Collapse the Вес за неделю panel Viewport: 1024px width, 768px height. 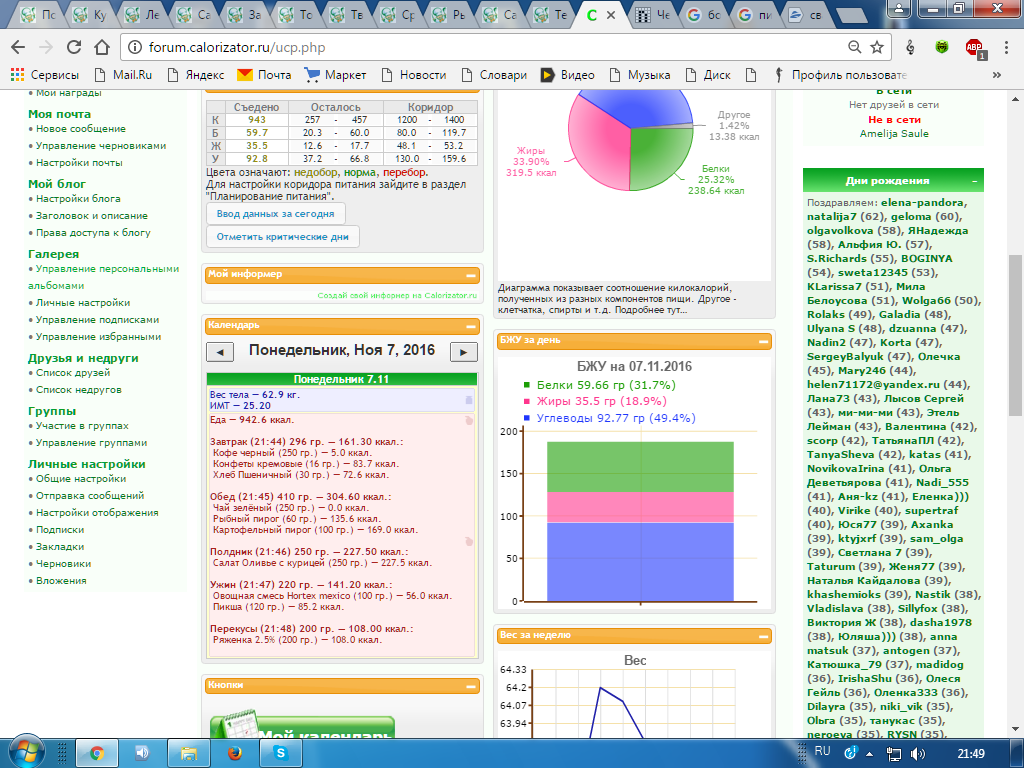pos(762,636)
